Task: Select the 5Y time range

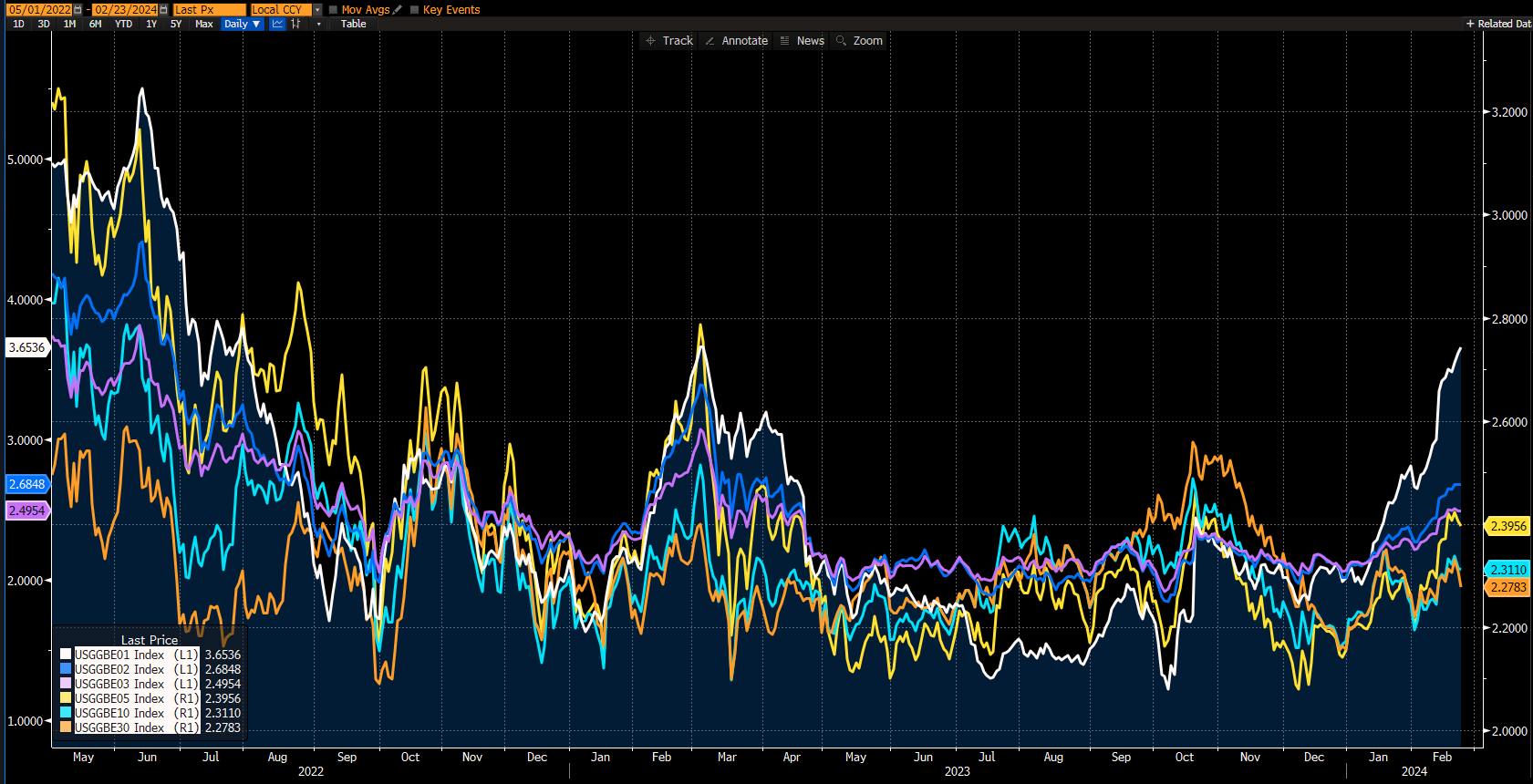Action: [x=176, y=24]
